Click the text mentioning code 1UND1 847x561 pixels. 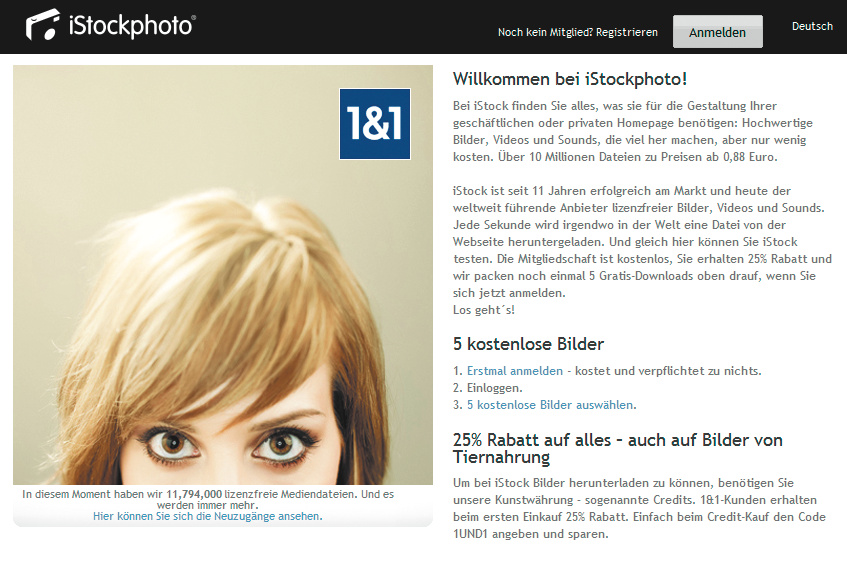click(x=530, y=534)
